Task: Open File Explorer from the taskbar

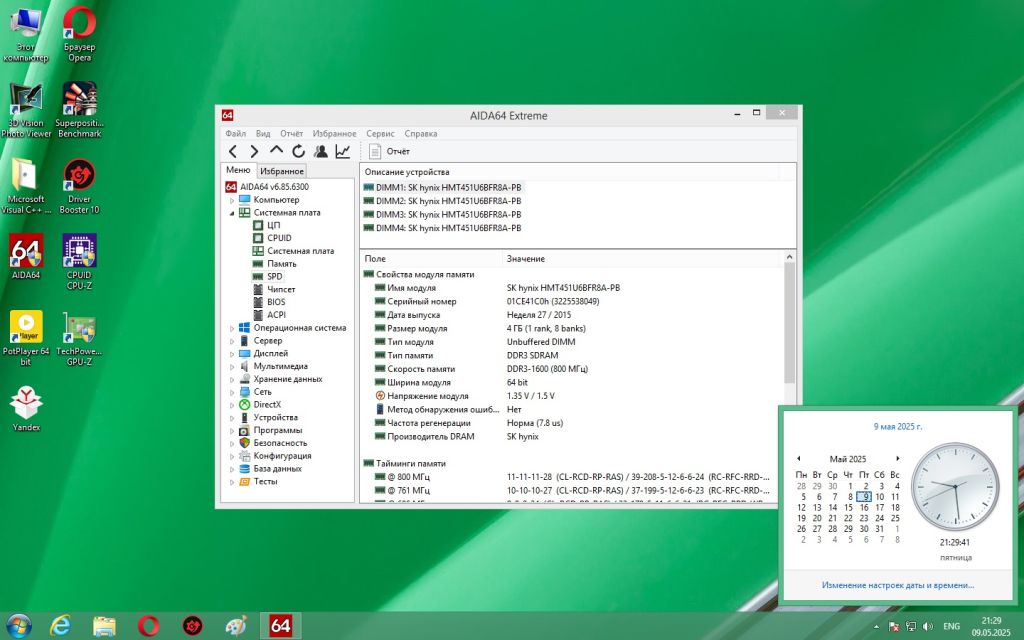Action: pyautogui.click(x=104, y=626)
